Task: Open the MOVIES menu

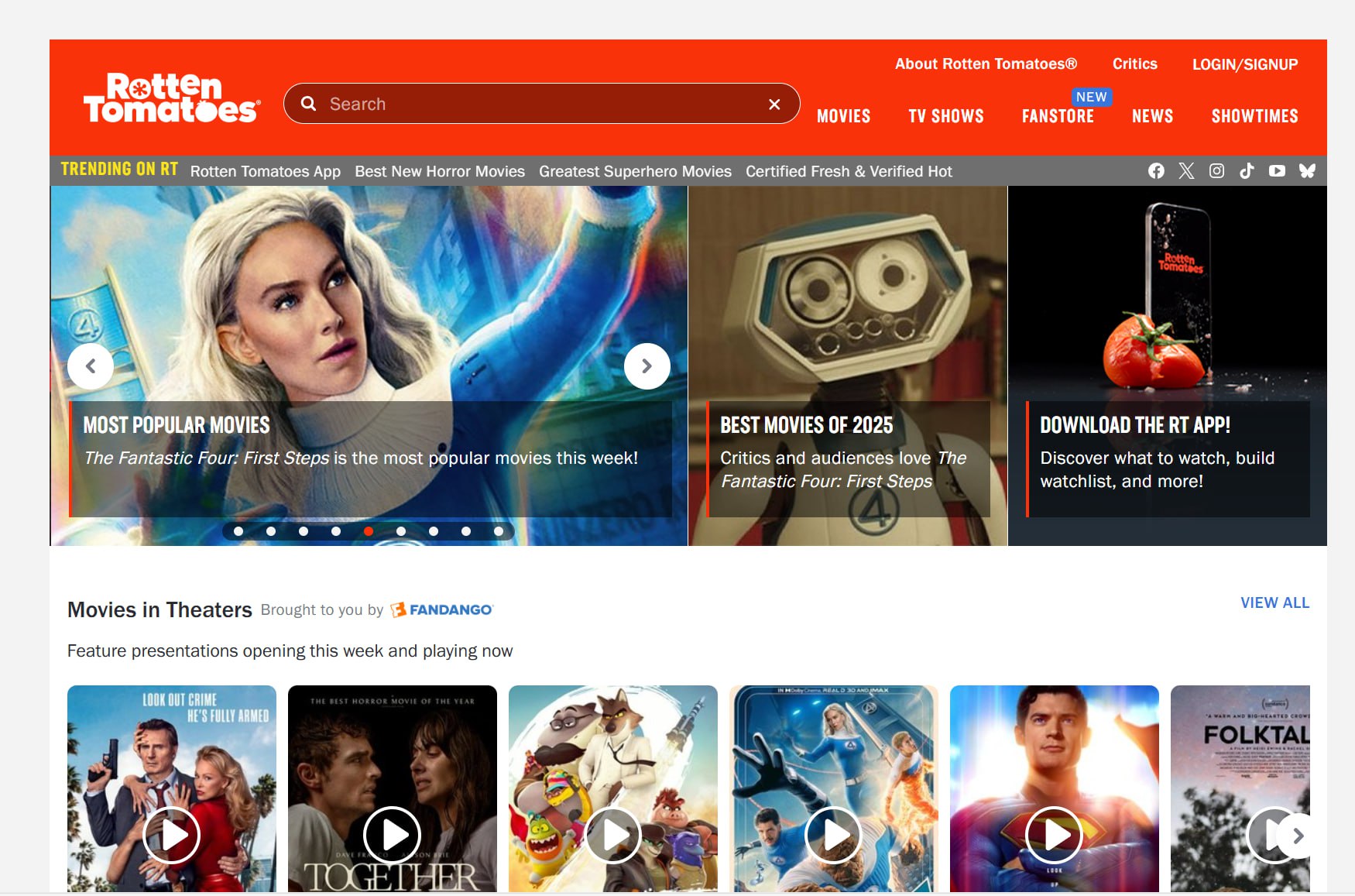Action: [843, 116]
